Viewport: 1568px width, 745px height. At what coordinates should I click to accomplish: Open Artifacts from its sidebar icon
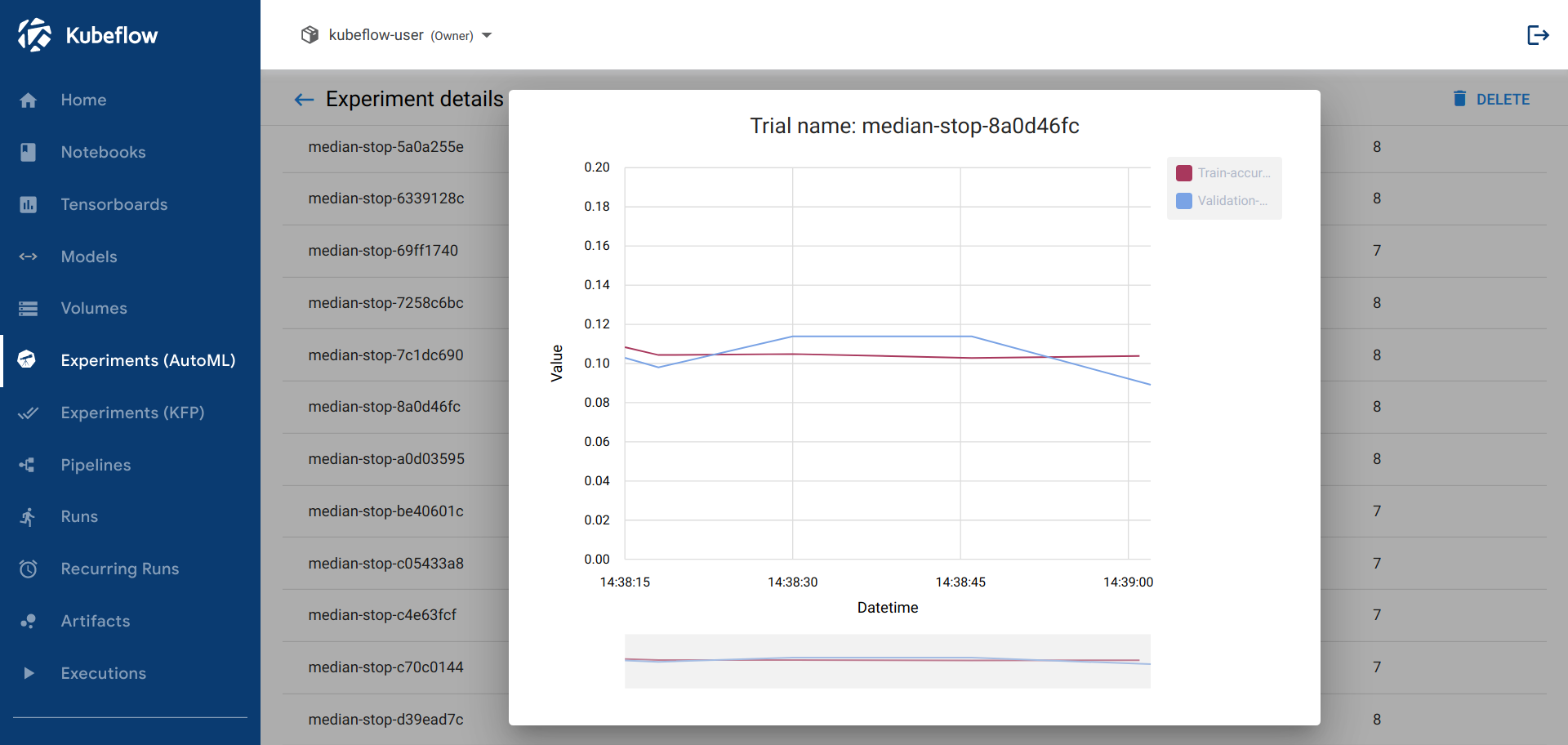tap(29, 621)
